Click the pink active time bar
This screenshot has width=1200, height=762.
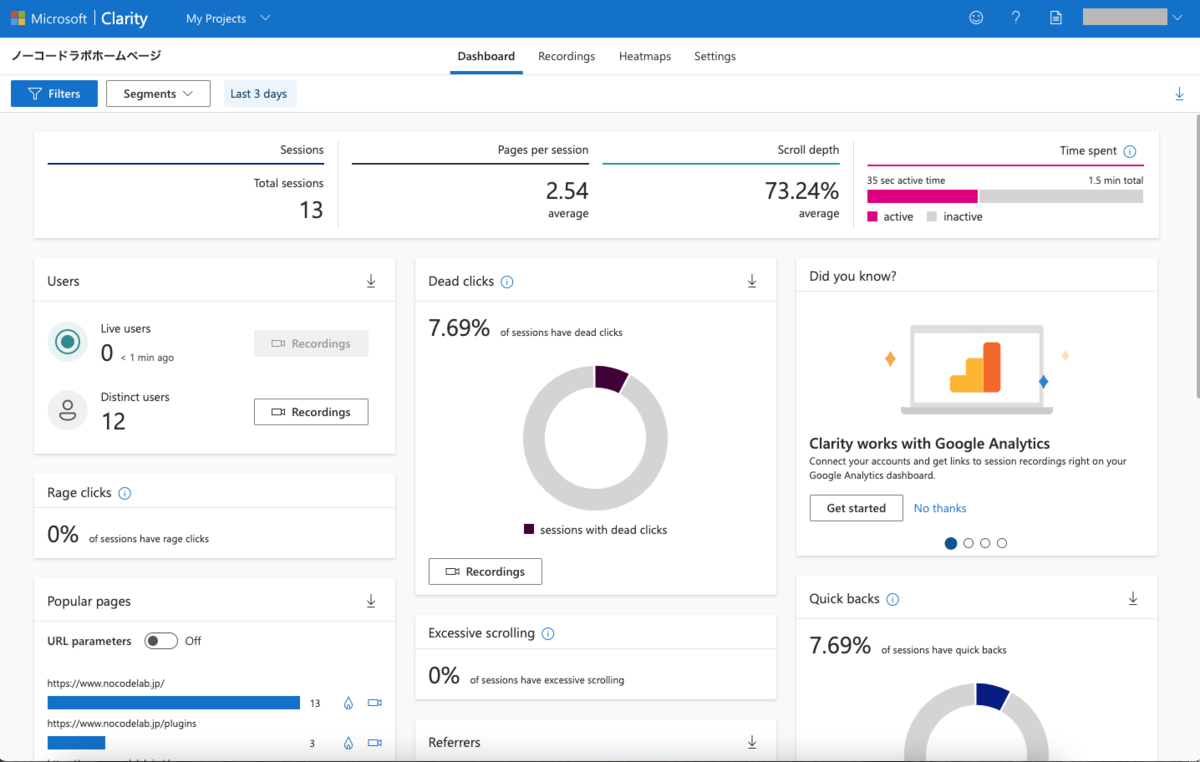click(x=922, y=196)
